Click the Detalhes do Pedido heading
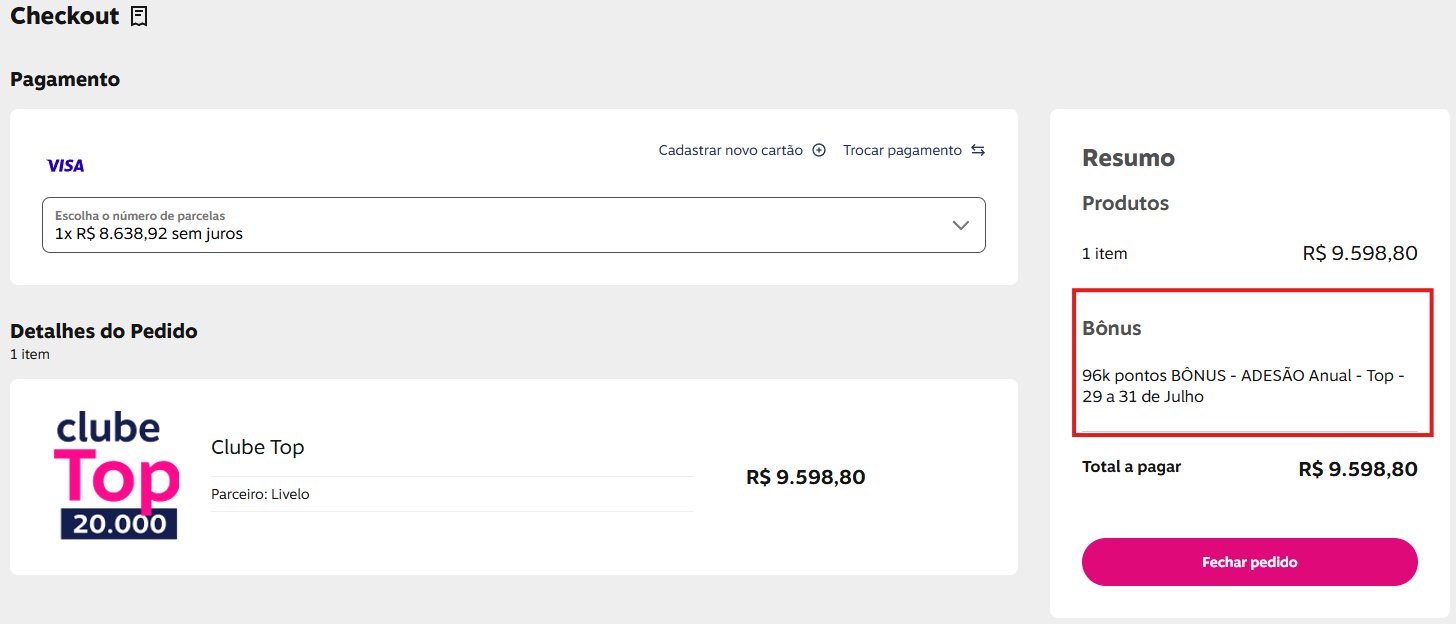Image resolution: width=1456 pixels, height=624 pixels. pyautogui.click(x=104, y=331)
